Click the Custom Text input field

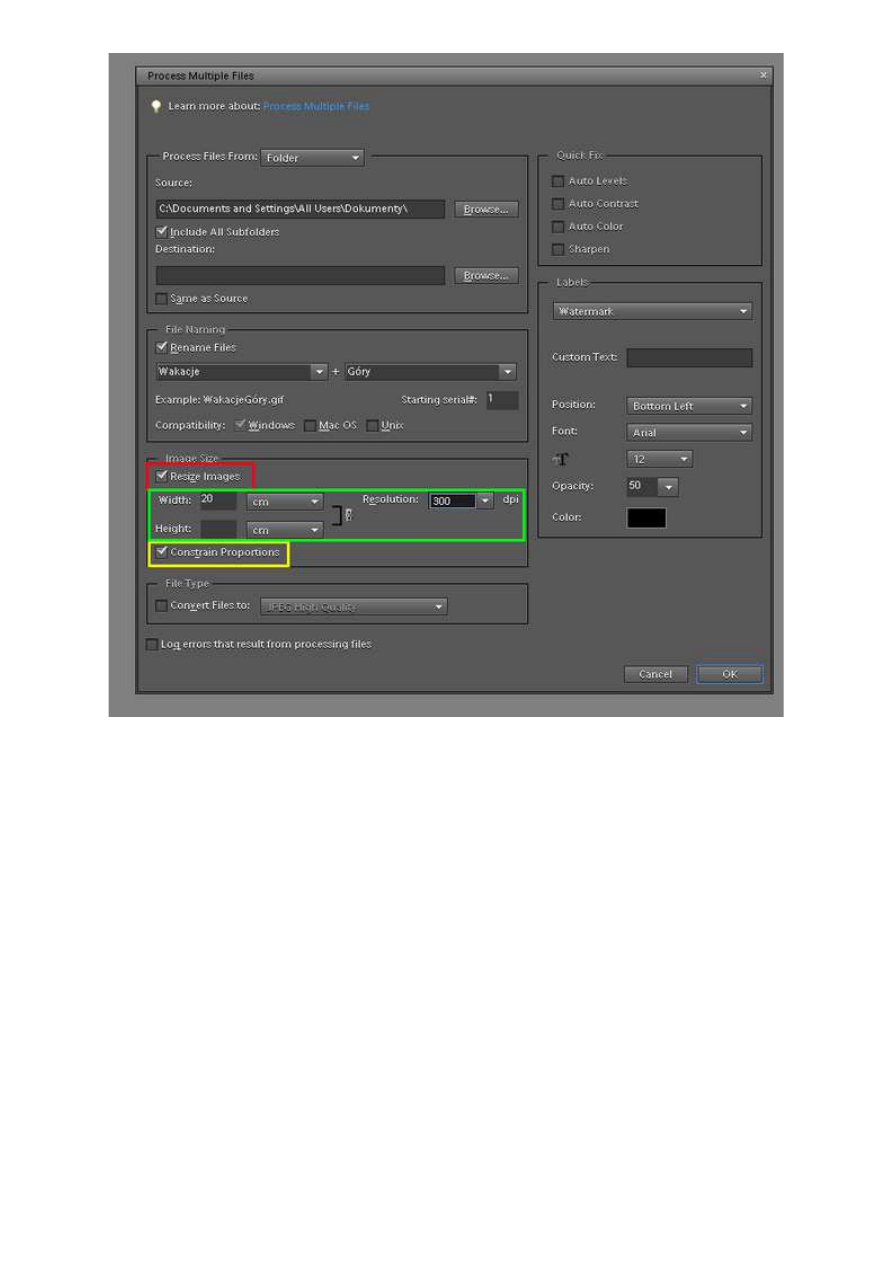coord(689,358)
